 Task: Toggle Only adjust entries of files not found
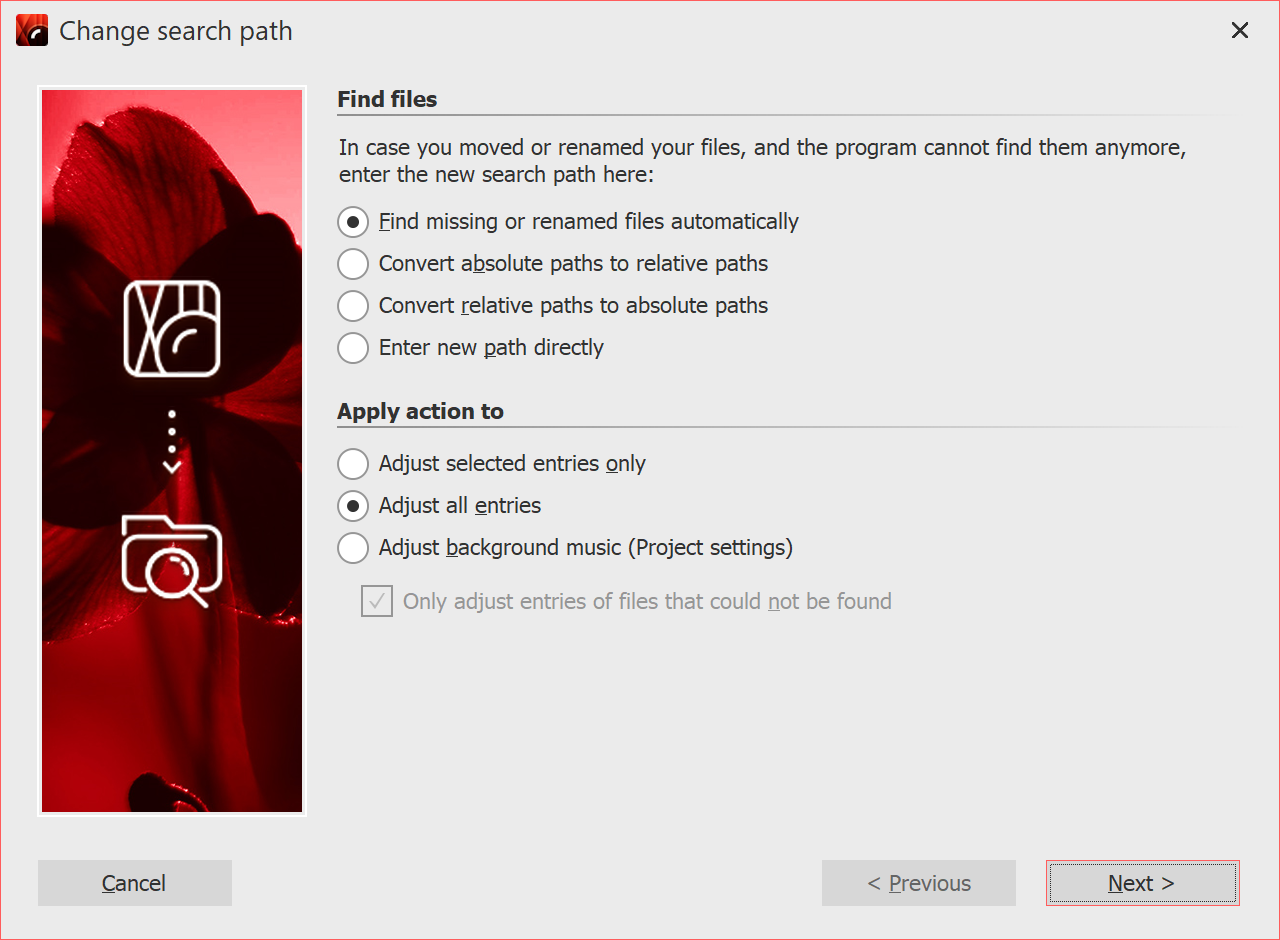[x=377, y=602]
